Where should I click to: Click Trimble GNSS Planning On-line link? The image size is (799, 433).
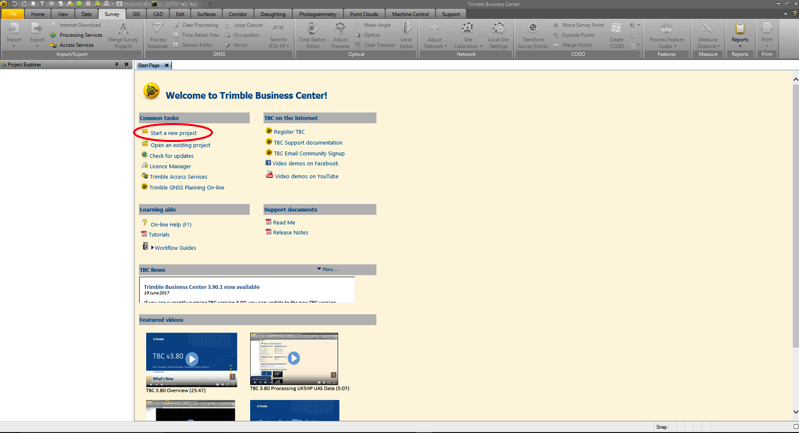click(x=187, y=187)
